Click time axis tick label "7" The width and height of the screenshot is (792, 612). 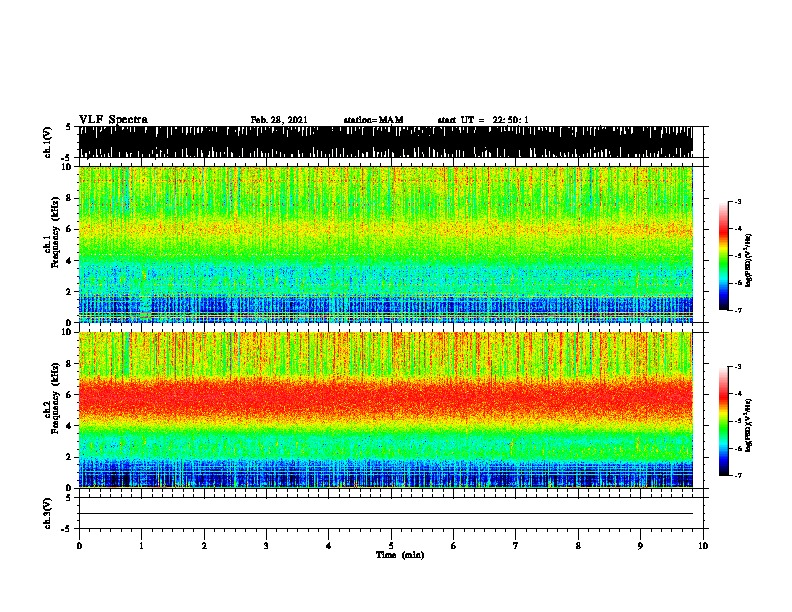516,546
